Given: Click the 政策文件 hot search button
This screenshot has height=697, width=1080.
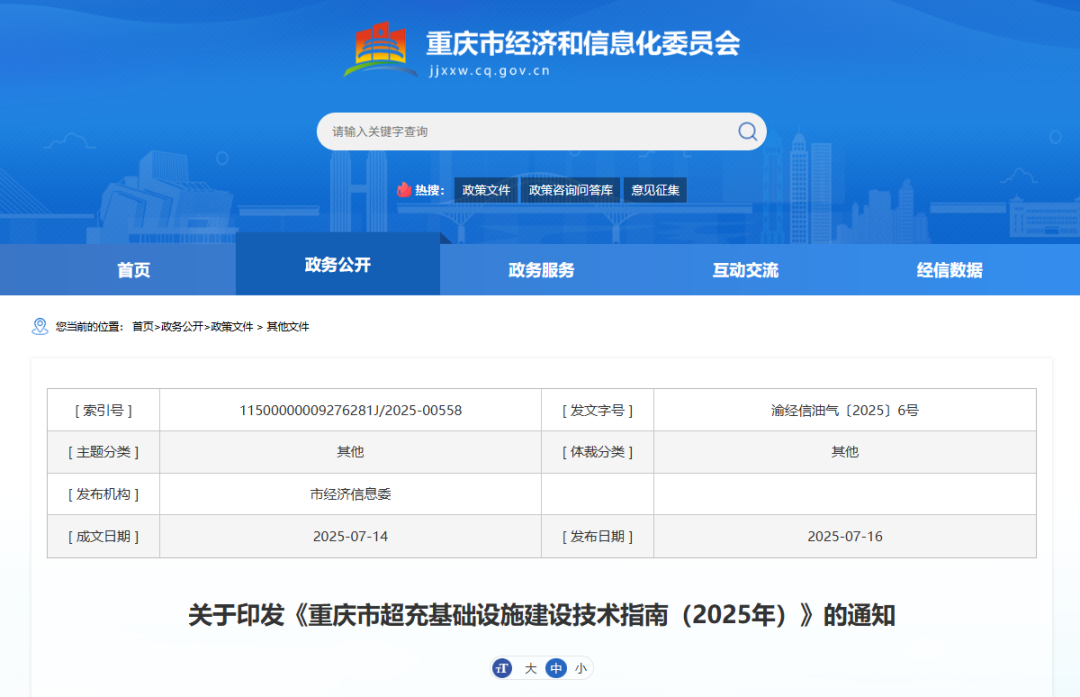Looking at the screenshot, I should point(486,189).
